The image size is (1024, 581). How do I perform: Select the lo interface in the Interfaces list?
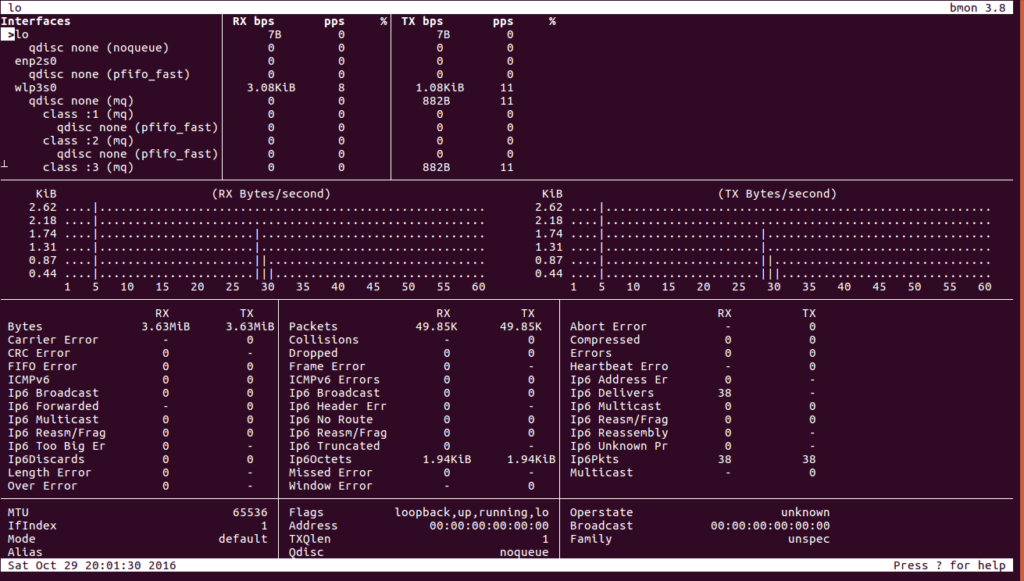(x=24, y=33)
